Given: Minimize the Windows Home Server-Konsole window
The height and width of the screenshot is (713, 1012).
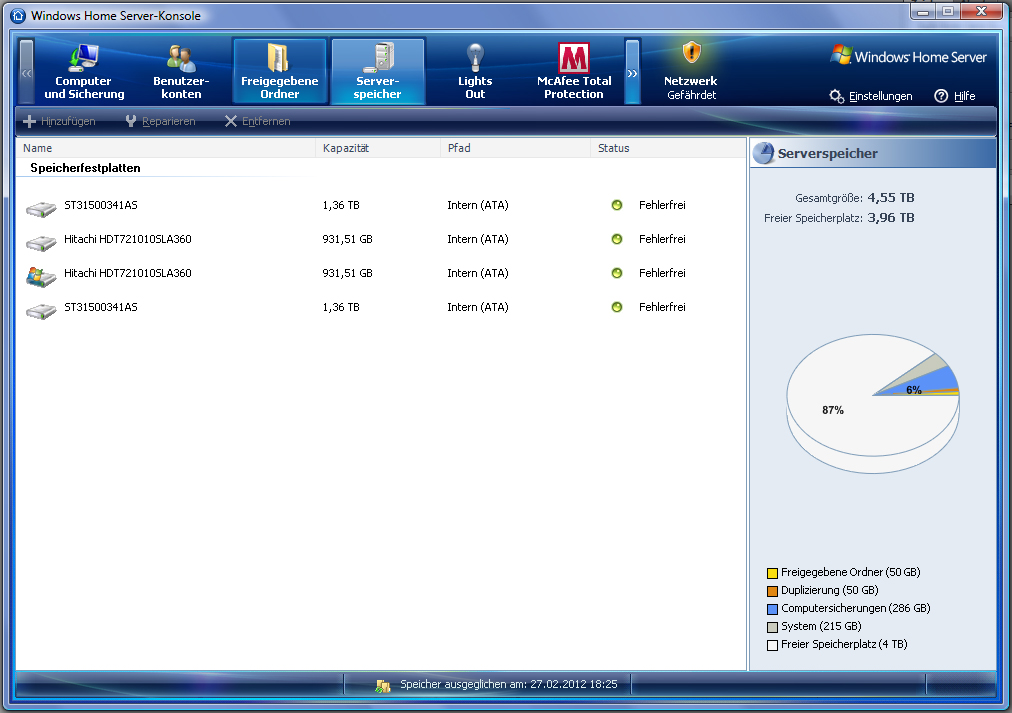Looking at the screenshot, I should click(x=924, y=11).
